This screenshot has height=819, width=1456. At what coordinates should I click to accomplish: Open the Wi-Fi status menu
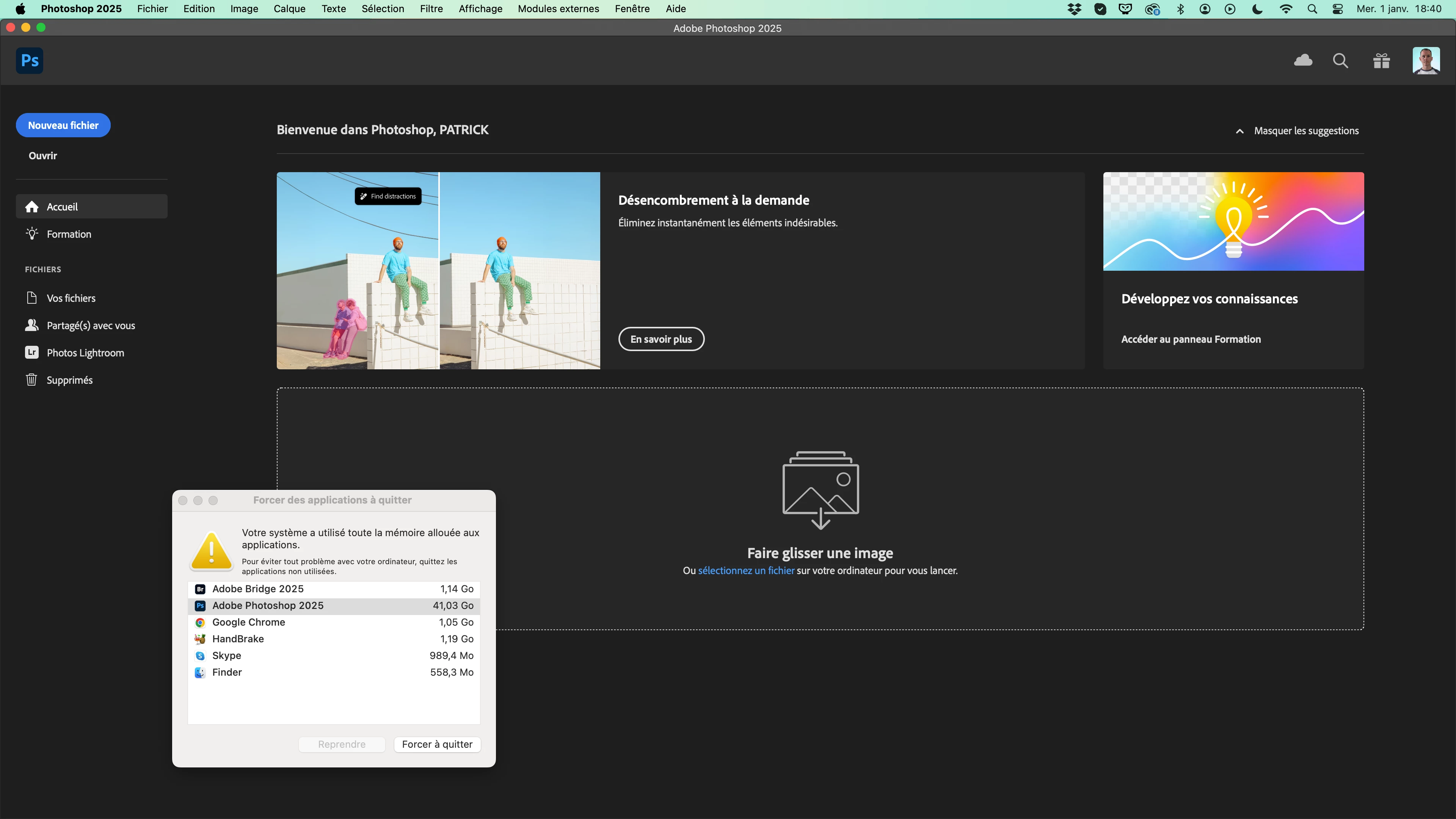tap(1286, 9)
